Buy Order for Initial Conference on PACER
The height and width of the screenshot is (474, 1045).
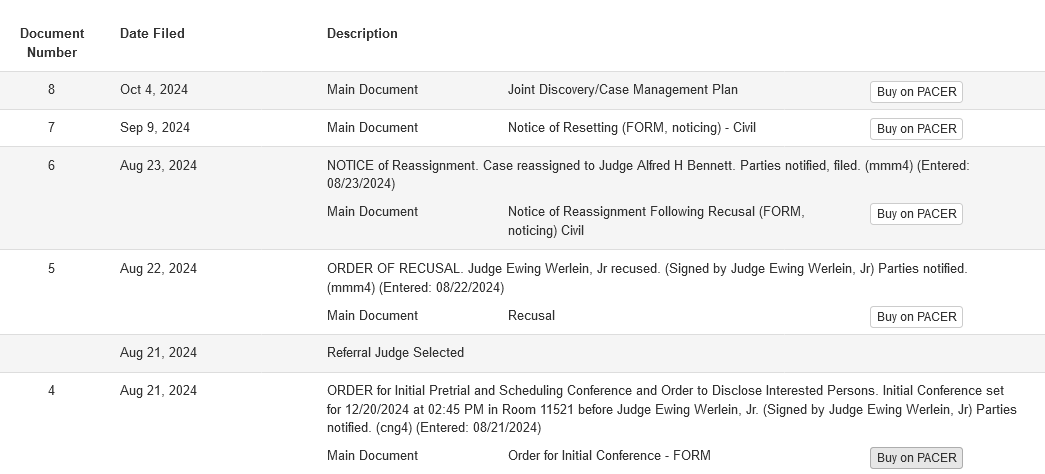click(x=916, y=458)
